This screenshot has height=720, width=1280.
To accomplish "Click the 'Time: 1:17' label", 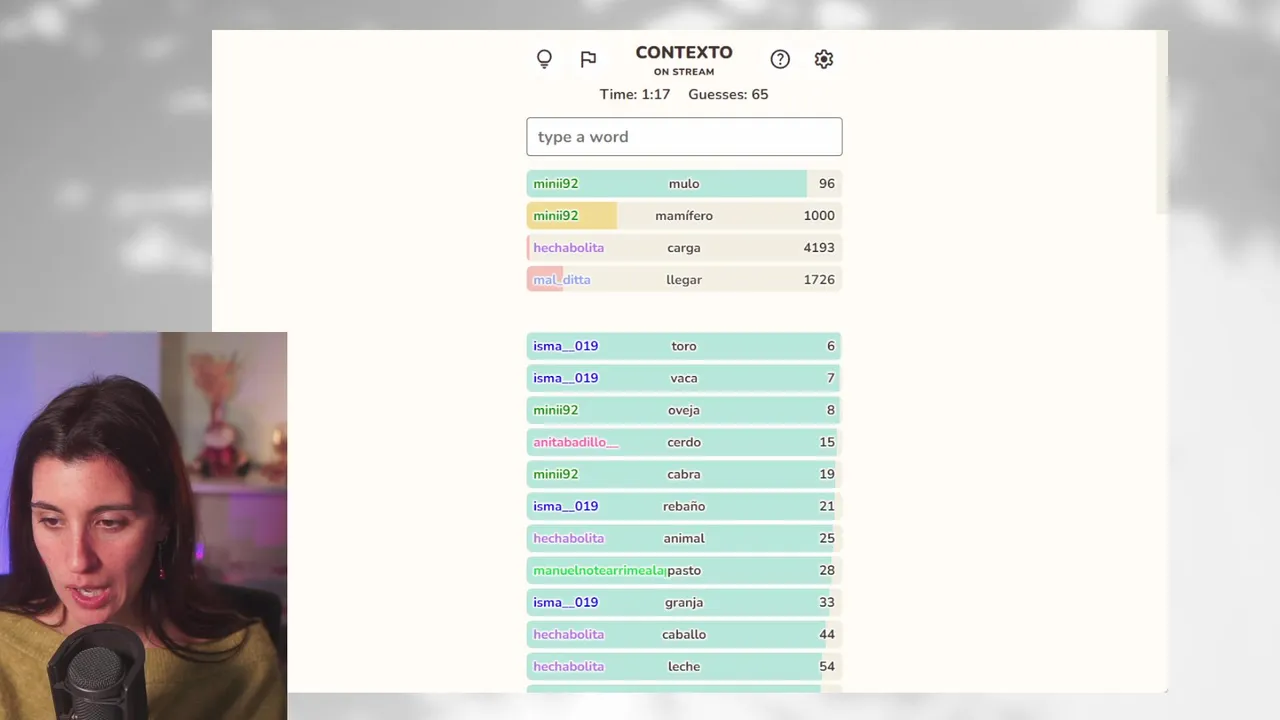I will point(635,94).
